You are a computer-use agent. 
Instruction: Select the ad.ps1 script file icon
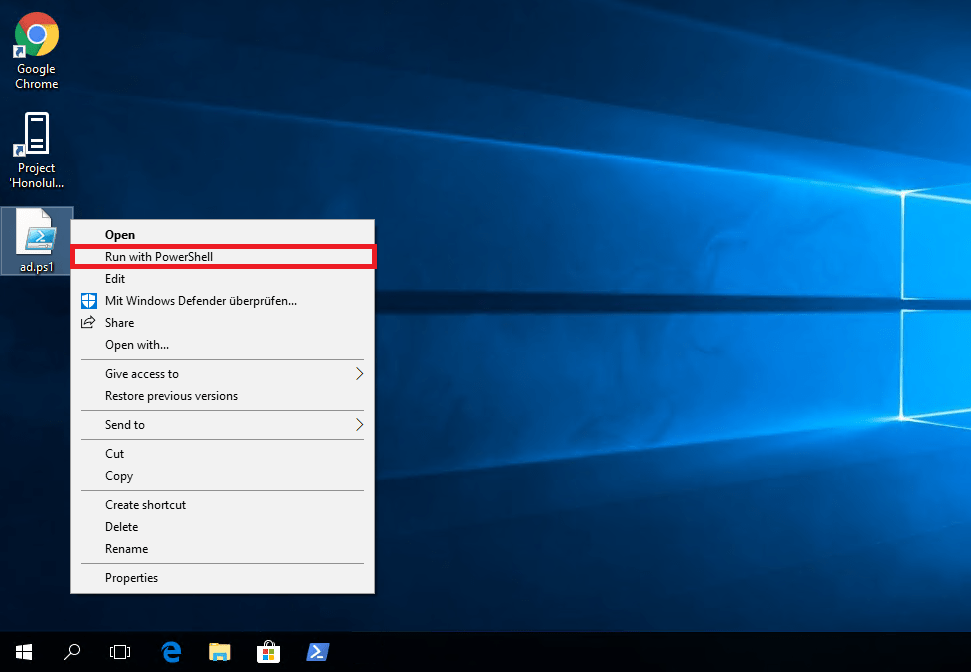coord(37,235)
